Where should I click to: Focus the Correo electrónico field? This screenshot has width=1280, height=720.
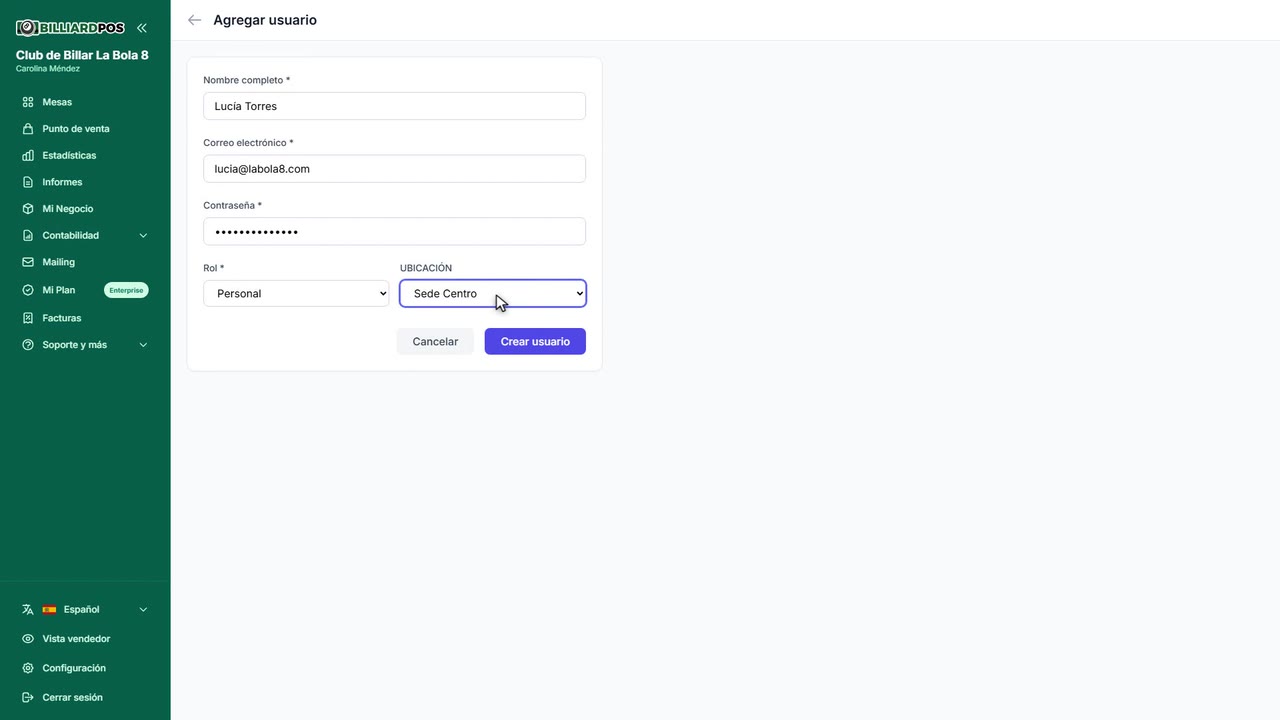[x=394, y=169]
